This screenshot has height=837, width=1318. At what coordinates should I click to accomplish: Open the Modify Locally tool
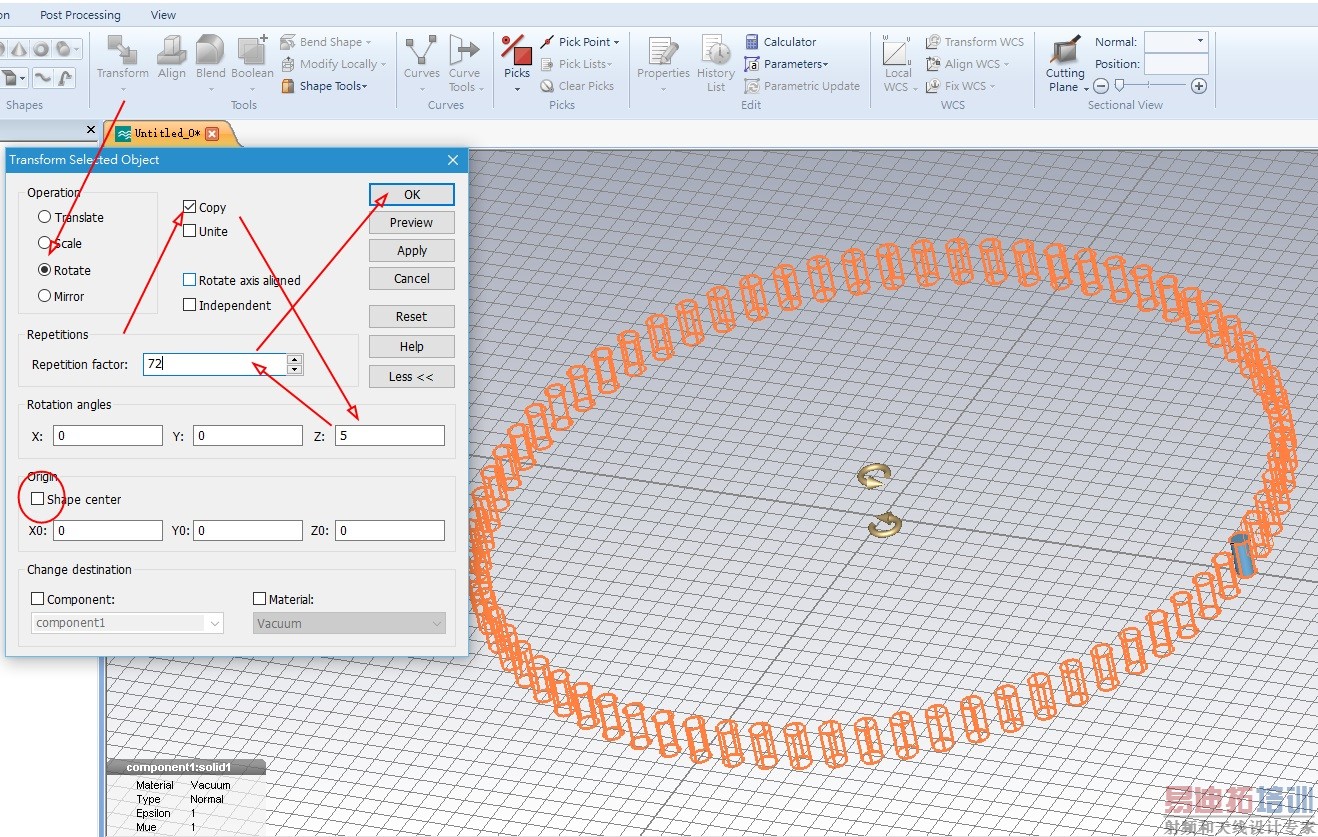(x=332, y=64)
